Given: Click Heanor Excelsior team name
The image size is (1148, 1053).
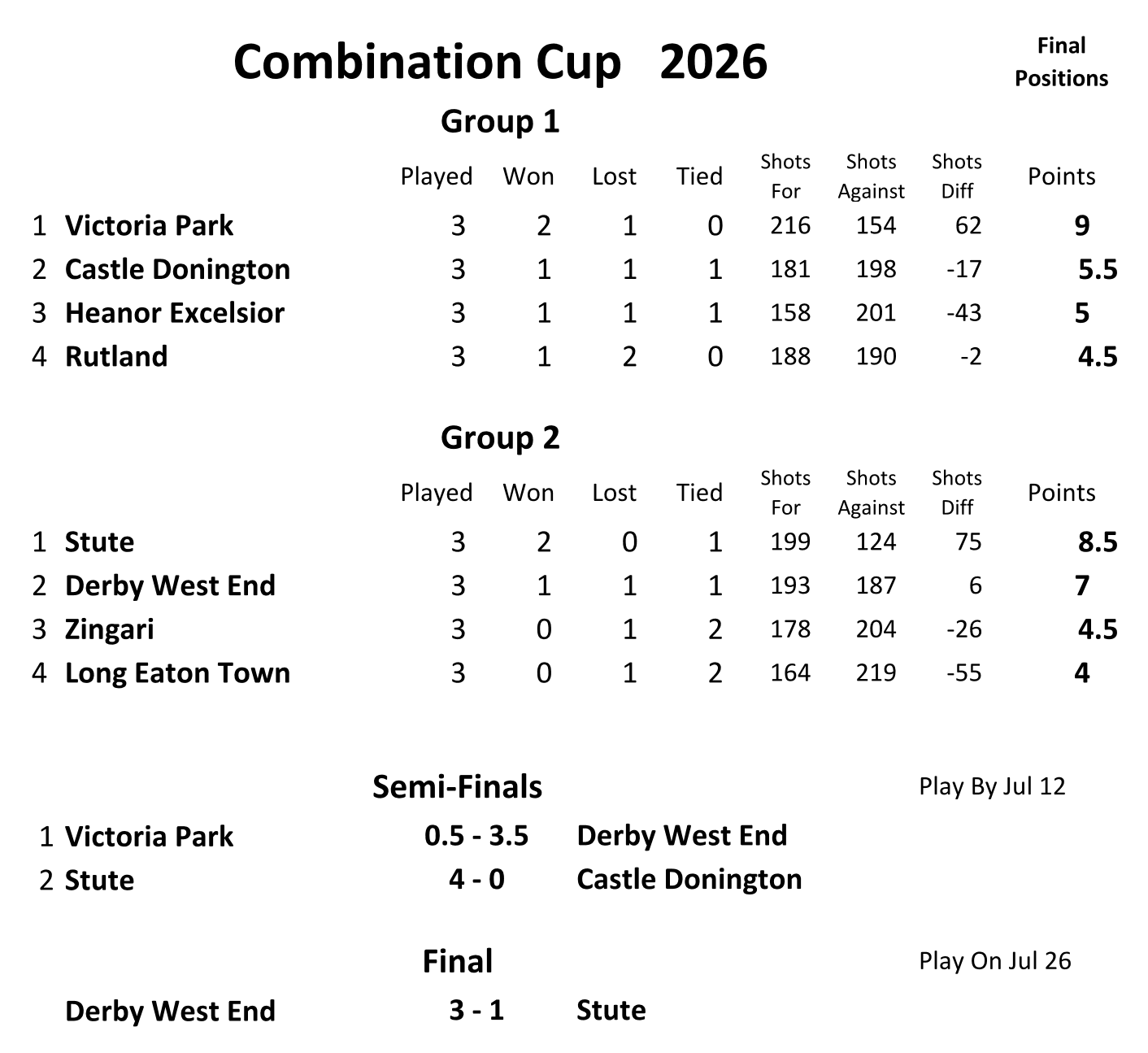Looking at the screenshot, I should (x=175, y=313).
